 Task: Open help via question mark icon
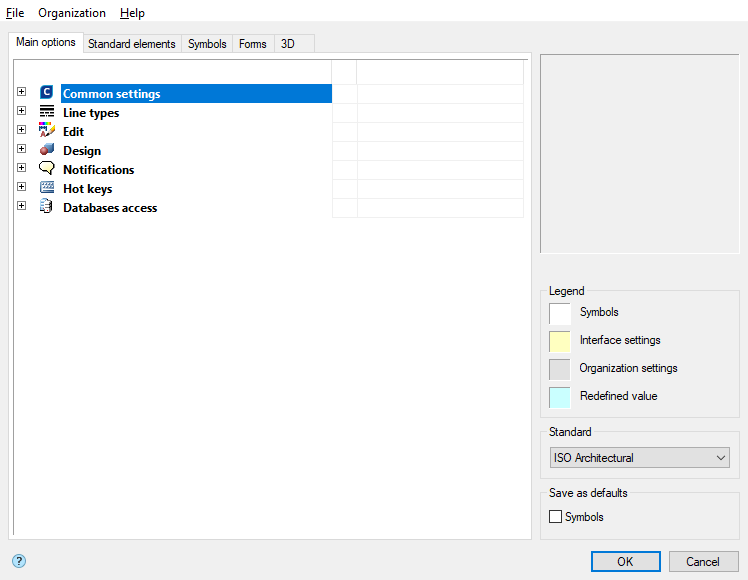click(19, 561)
